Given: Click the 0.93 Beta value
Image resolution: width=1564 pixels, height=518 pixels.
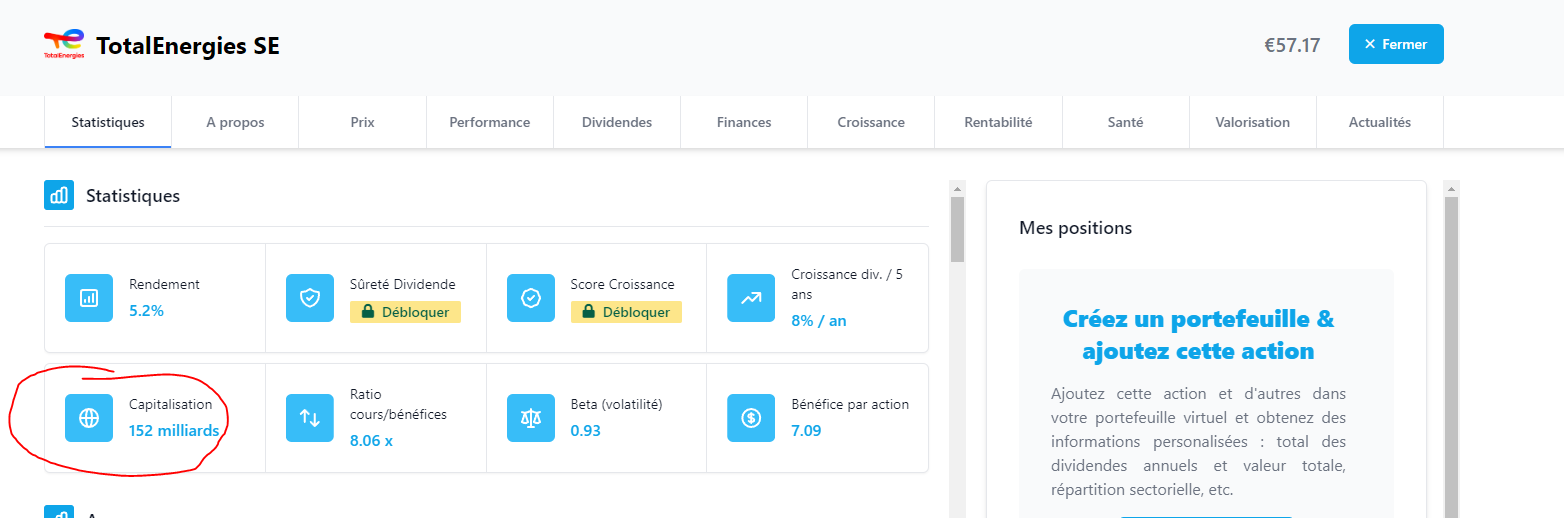Looking at the screenshot, I should point(586,431).
